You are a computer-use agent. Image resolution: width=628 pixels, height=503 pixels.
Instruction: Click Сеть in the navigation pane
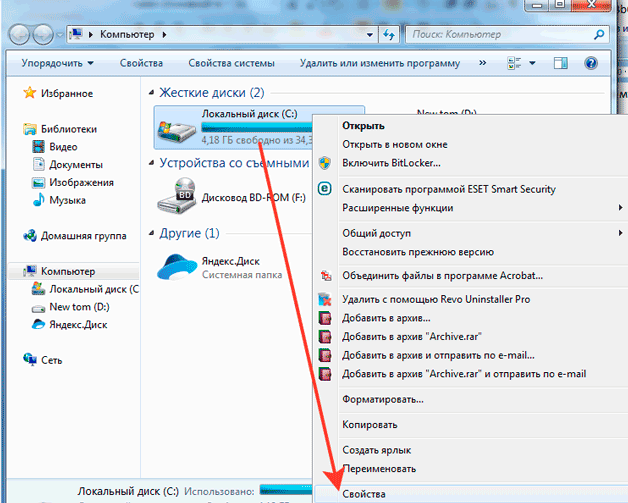click(x=51, y=358)
